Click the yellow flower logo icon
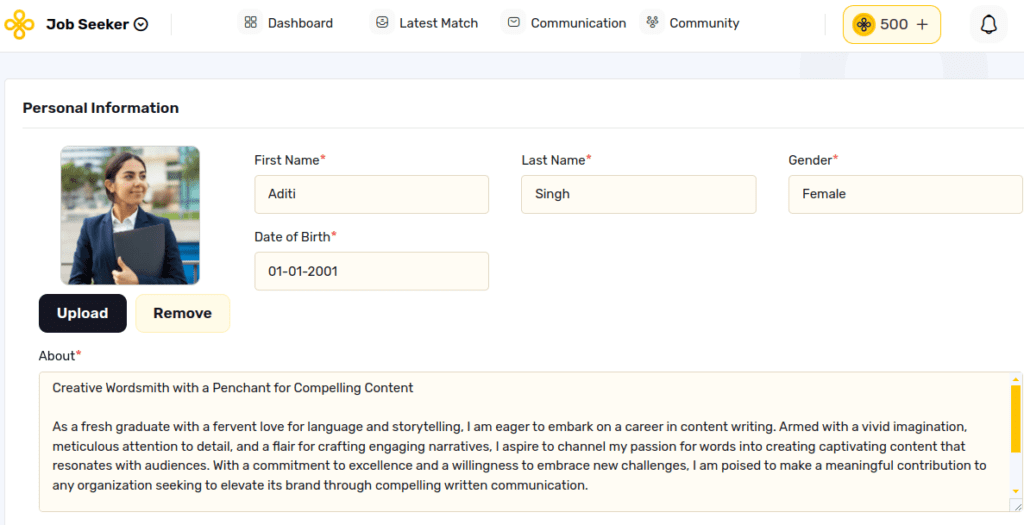Viewport: 1024px width, 525px height. coord(19,24)
